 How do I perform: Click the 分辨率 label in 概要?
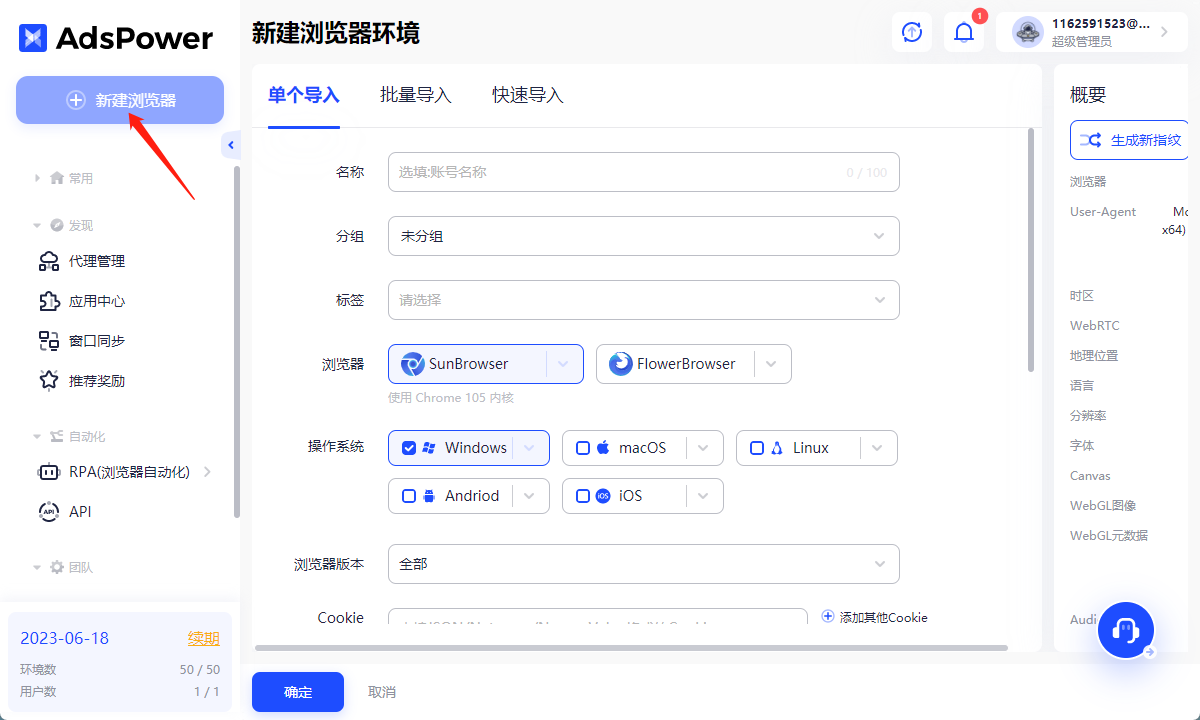1088,416
